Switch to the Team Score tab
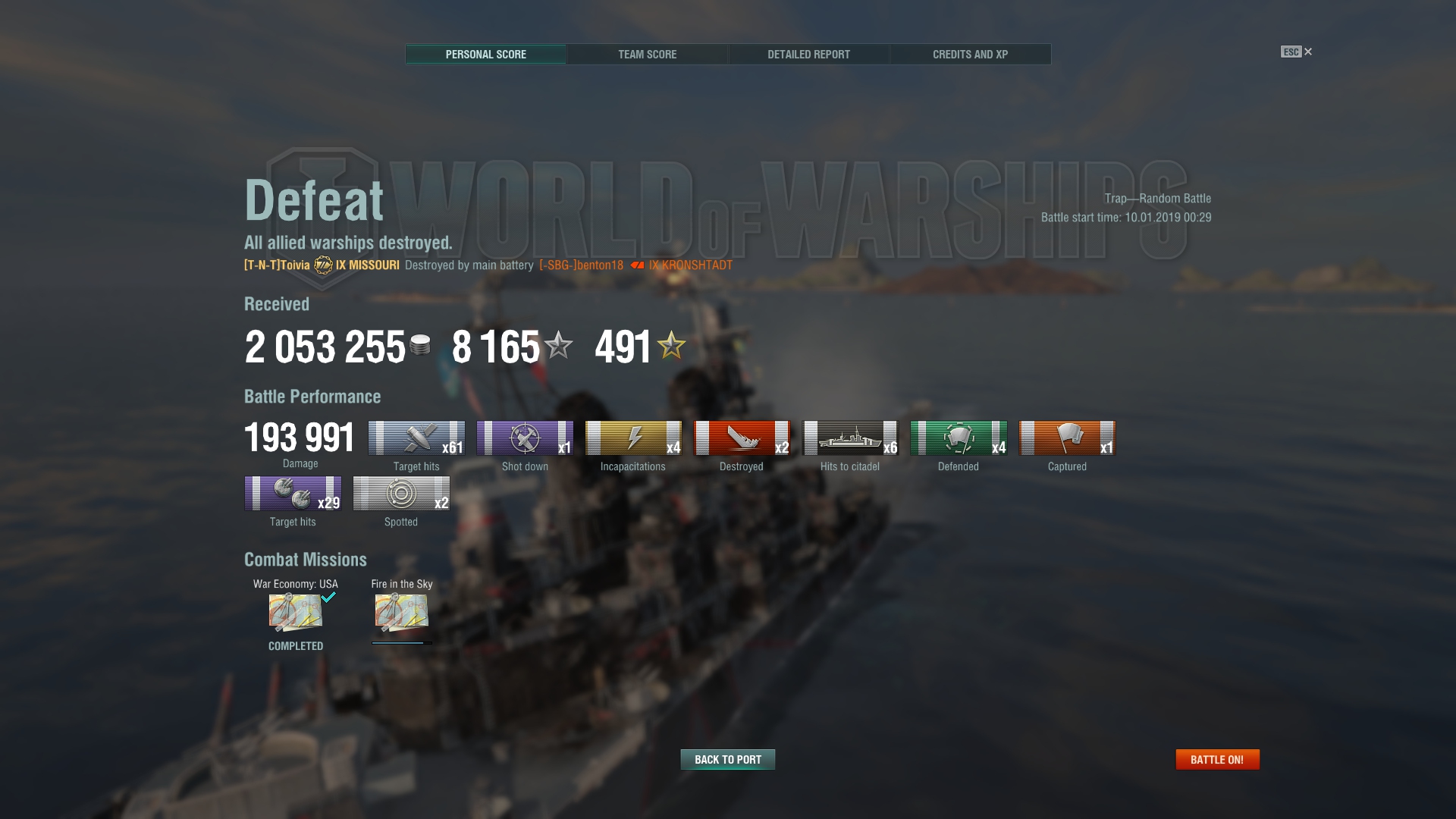 click(647, 55)
